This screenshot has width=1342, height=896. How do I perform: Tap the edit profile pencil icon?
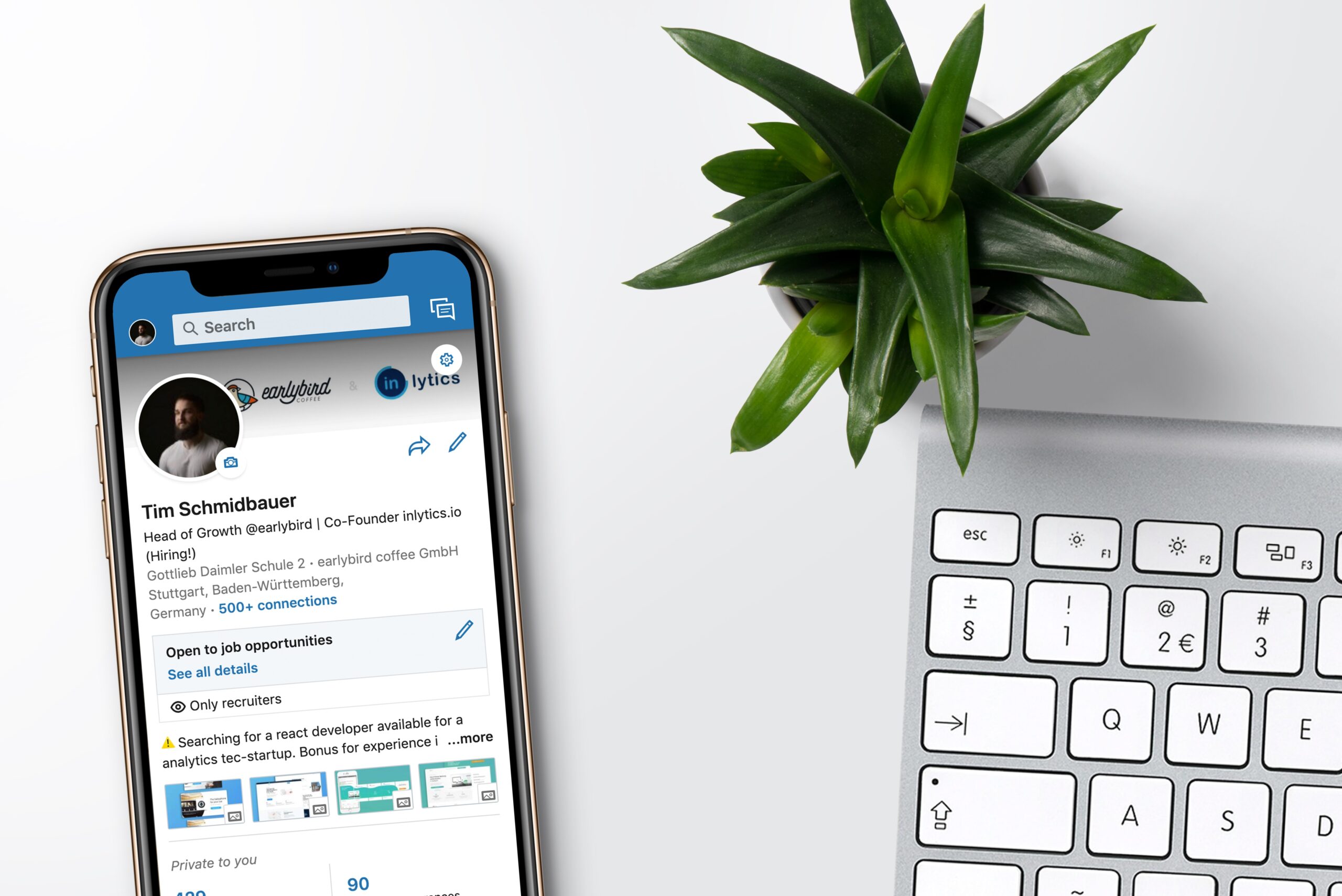pyautogui.click(x=457, y=443)
